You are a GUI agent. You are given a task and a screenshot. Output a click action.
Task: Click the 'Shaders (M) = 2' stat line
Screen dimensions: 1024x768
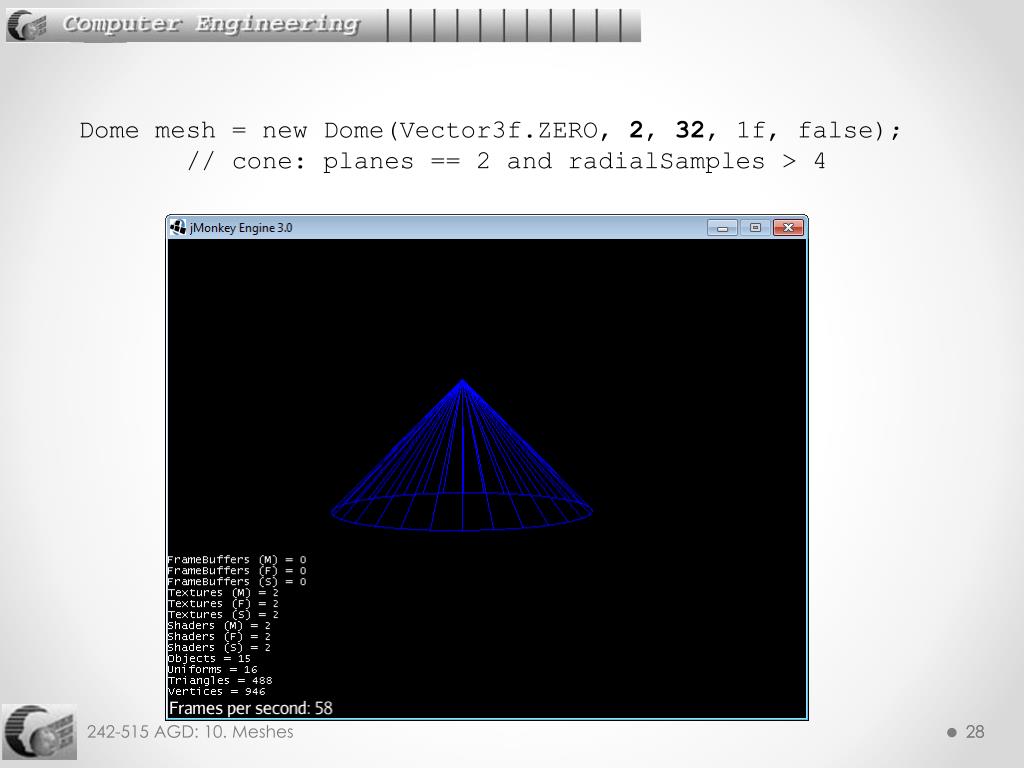coord(219,625)
